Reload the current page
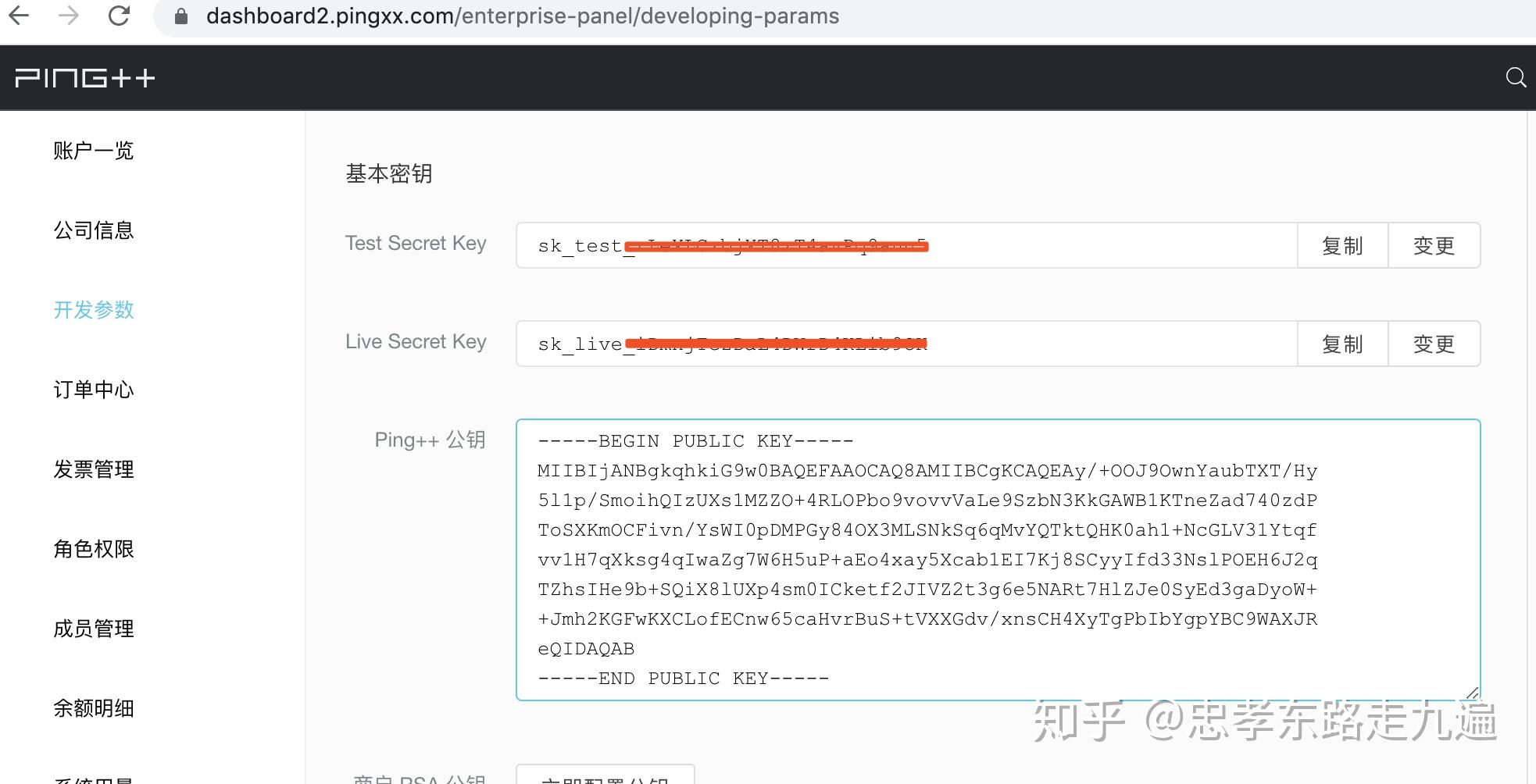The height and width of the screenshot is (784, 1536). (x=119, y=16)
